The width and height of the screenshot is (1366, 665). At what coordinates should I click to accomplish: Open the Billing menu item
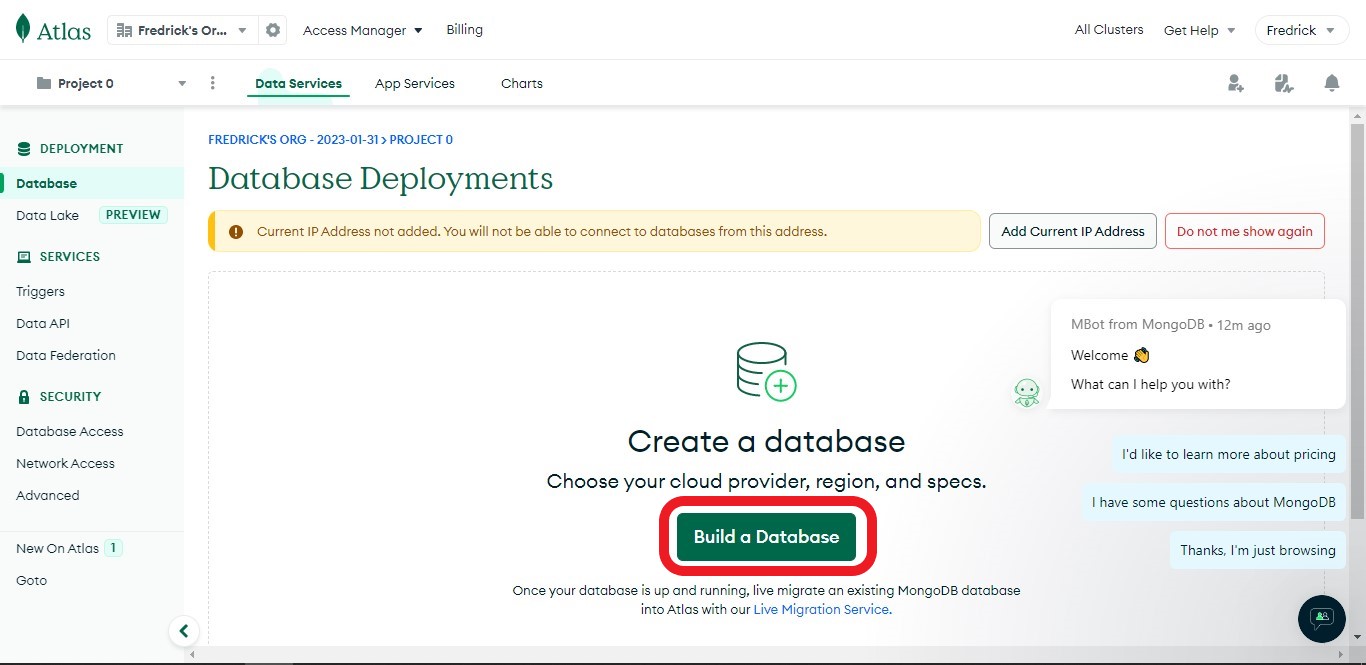pos(464,30)
